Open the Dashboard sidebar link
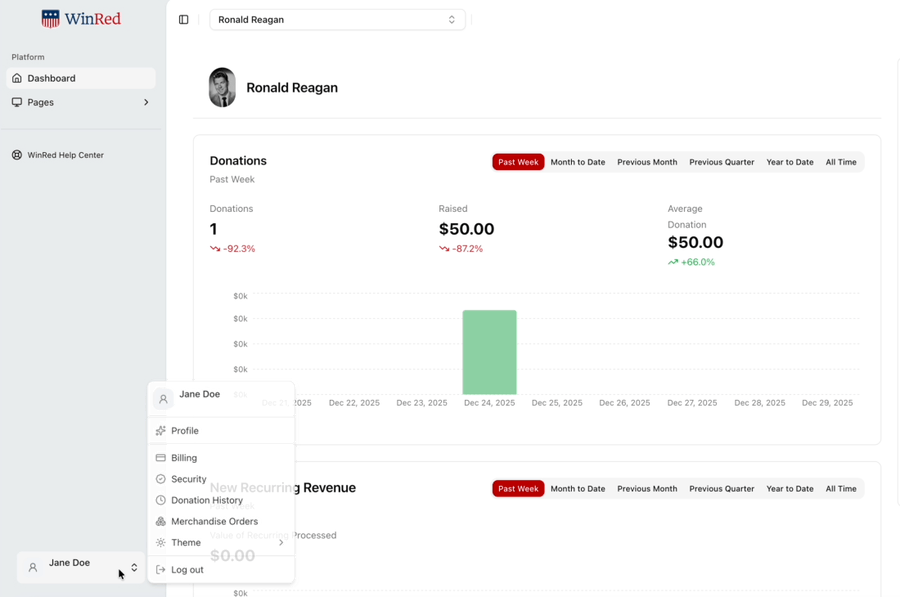900x597 pixels. click(52, 78)
